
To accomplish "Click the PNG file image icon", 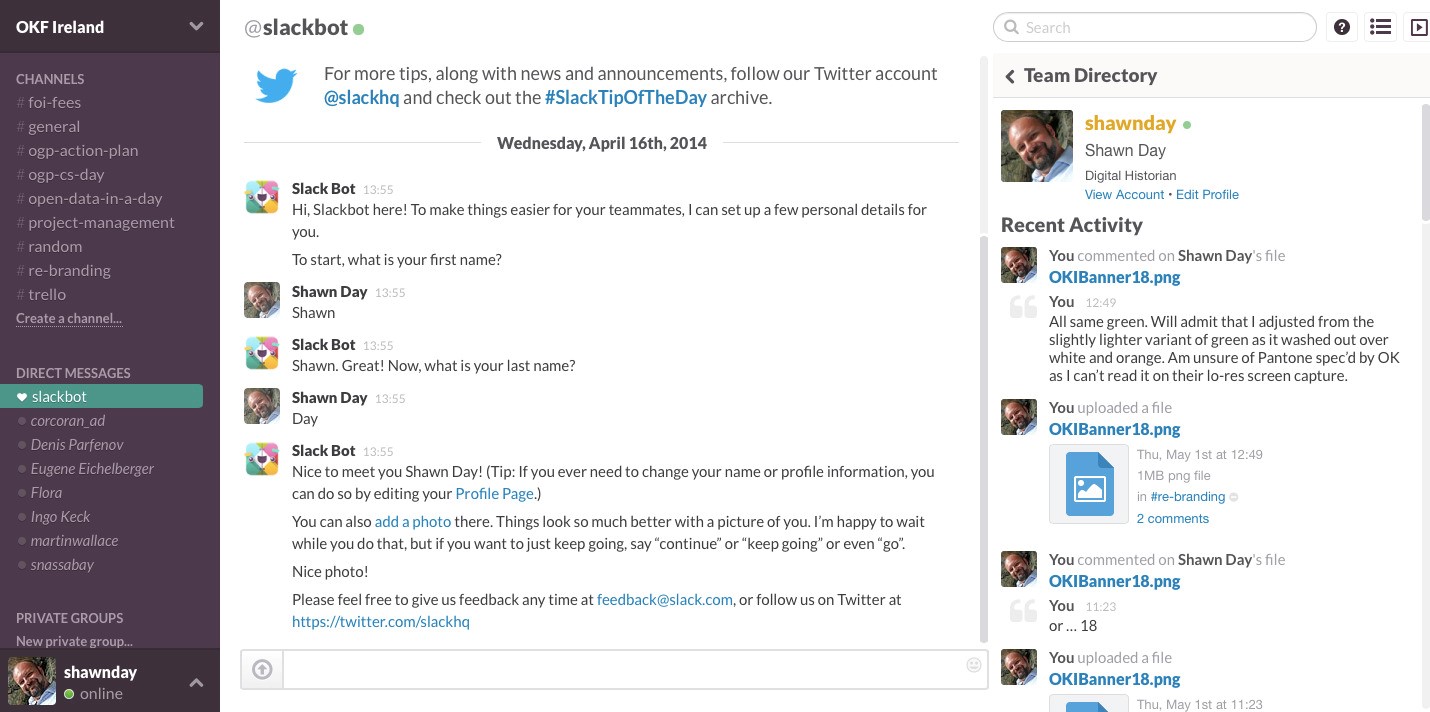I will coord(1088,484).
